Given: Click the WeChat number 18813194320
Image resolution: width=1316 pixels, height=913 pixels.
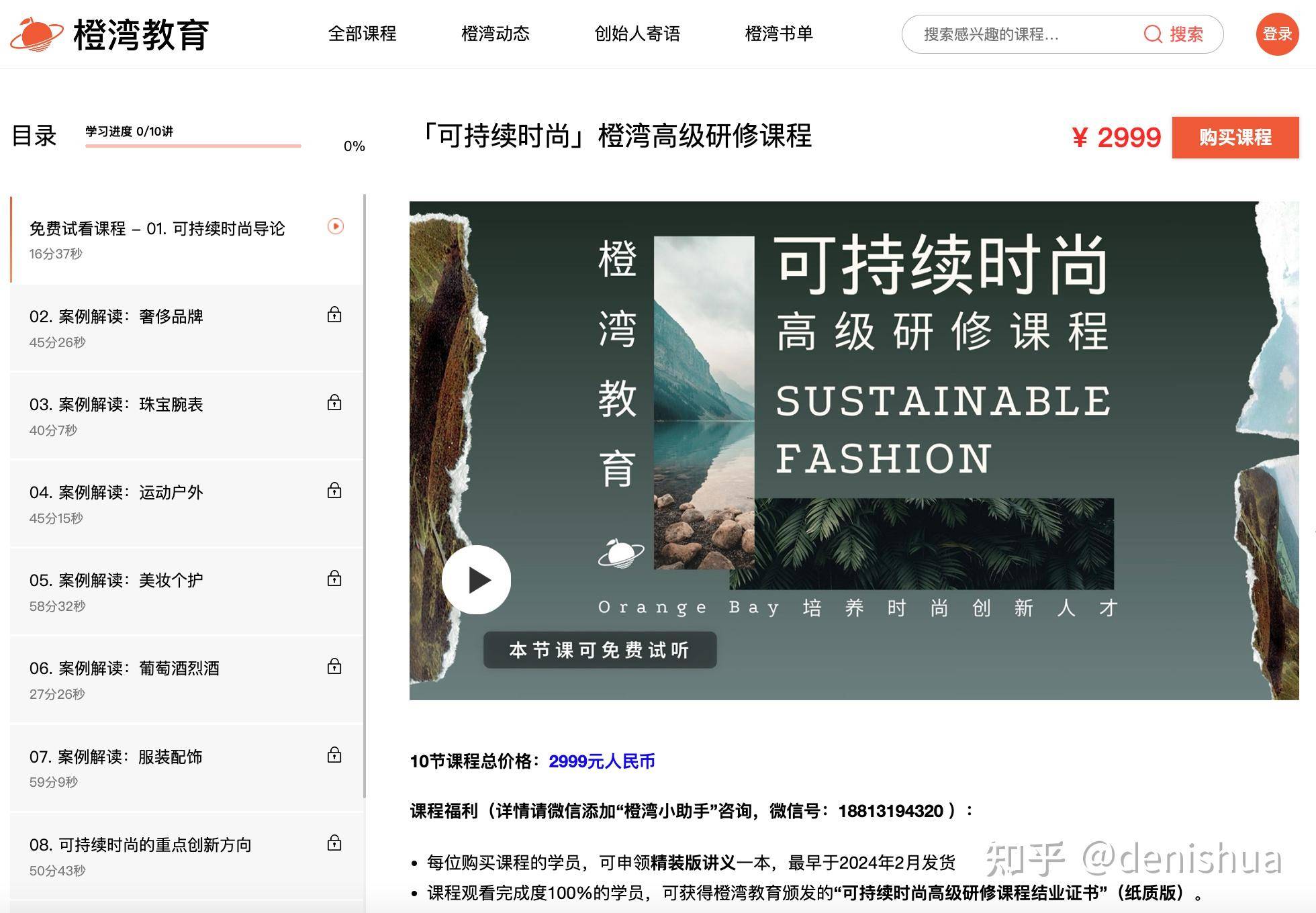Looking at the screenshot, I should coord(891,811).
